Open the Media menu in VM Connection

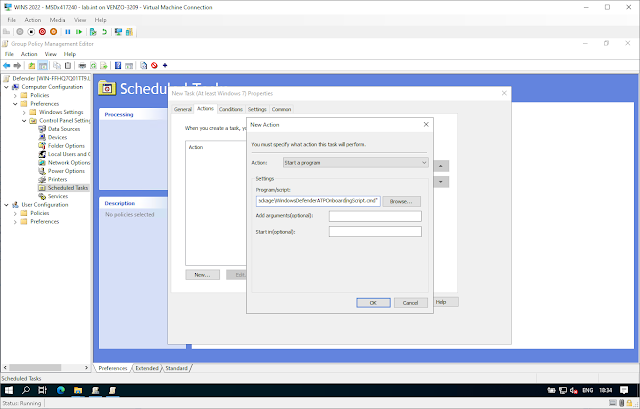tap(57, 20)
